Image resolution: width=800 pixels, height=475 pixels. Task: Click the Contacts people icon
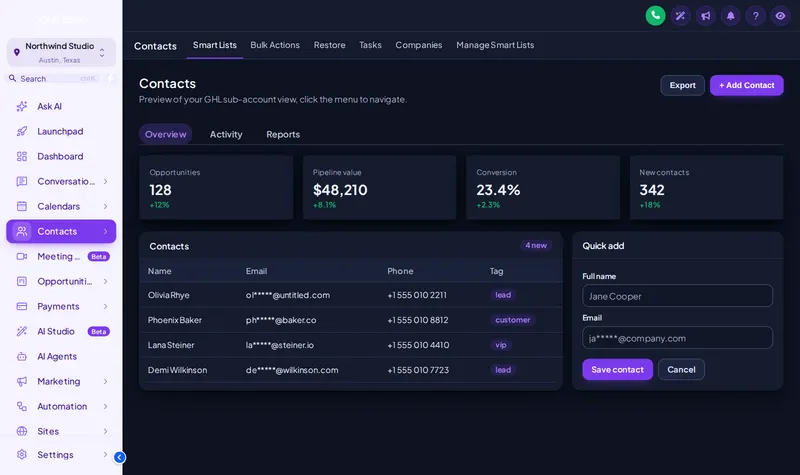(21, 231)
